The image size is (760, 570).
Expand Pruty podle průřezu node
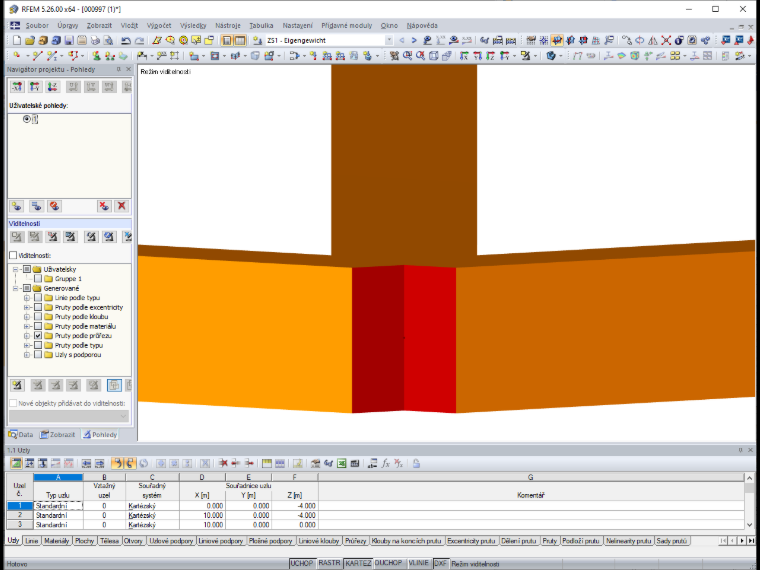click(x=27, y=335)
